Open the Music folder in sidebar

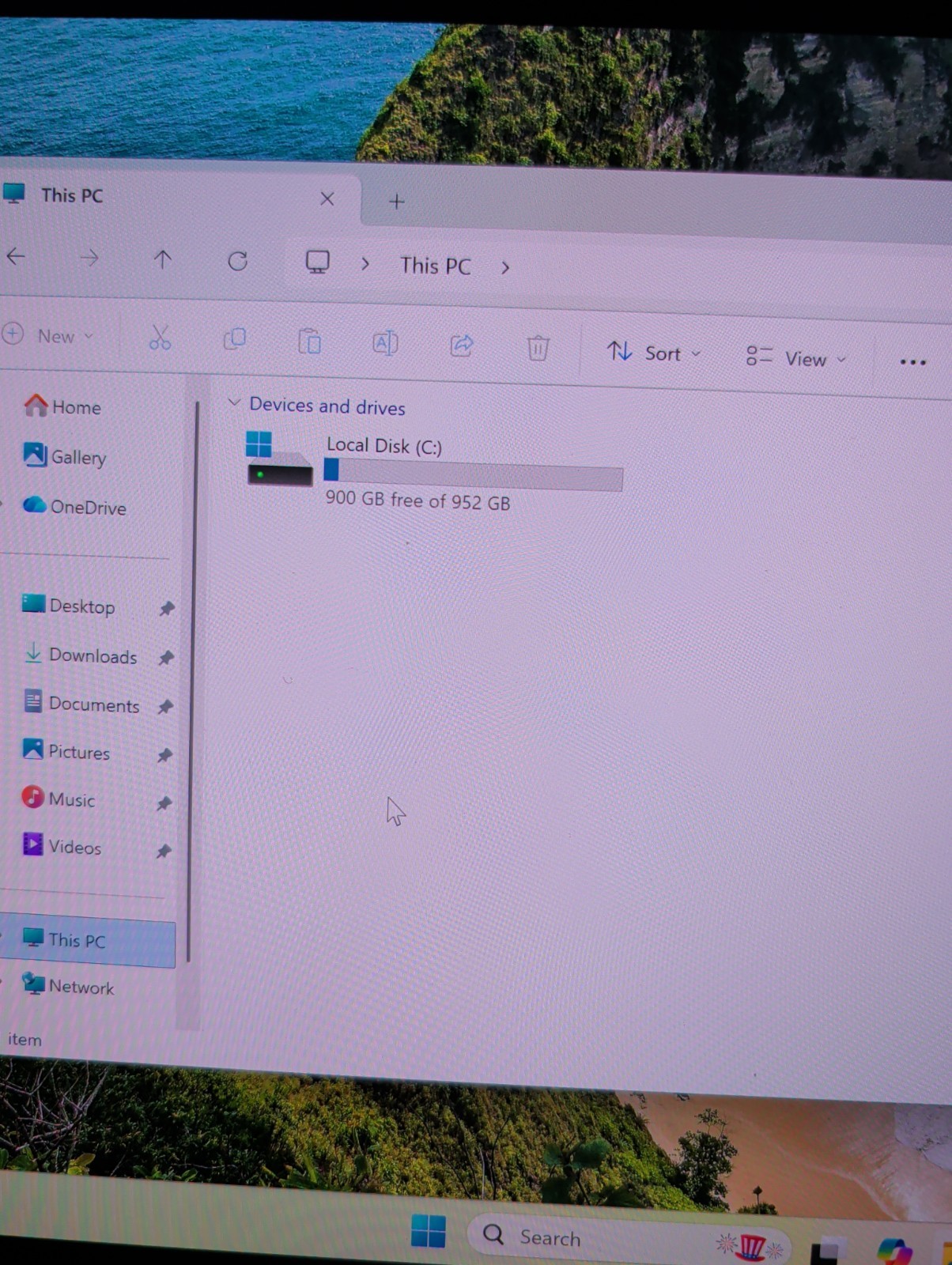tap(59, 799)
